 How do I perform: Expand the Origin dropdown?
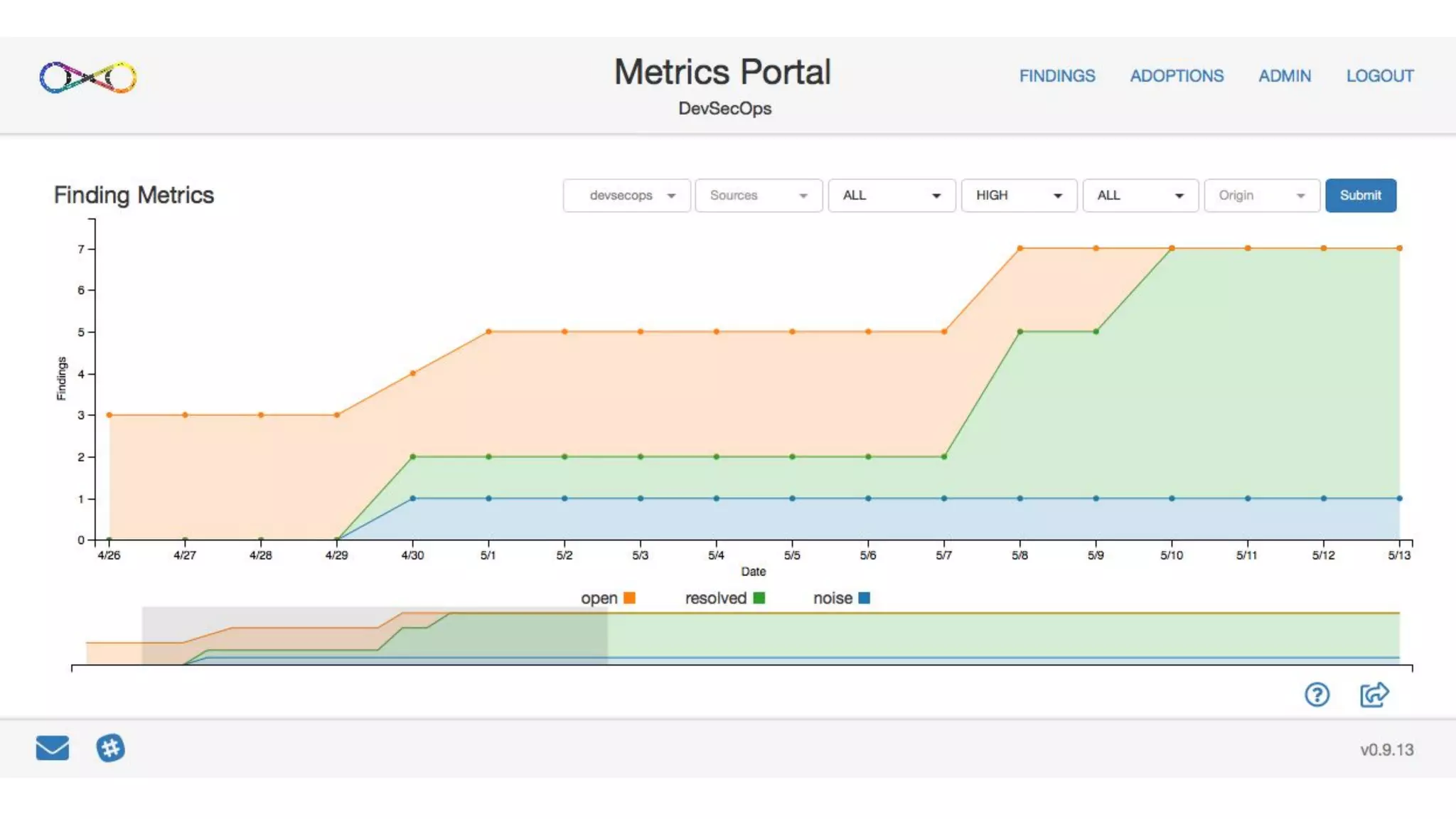click(x=1261, y=196)
